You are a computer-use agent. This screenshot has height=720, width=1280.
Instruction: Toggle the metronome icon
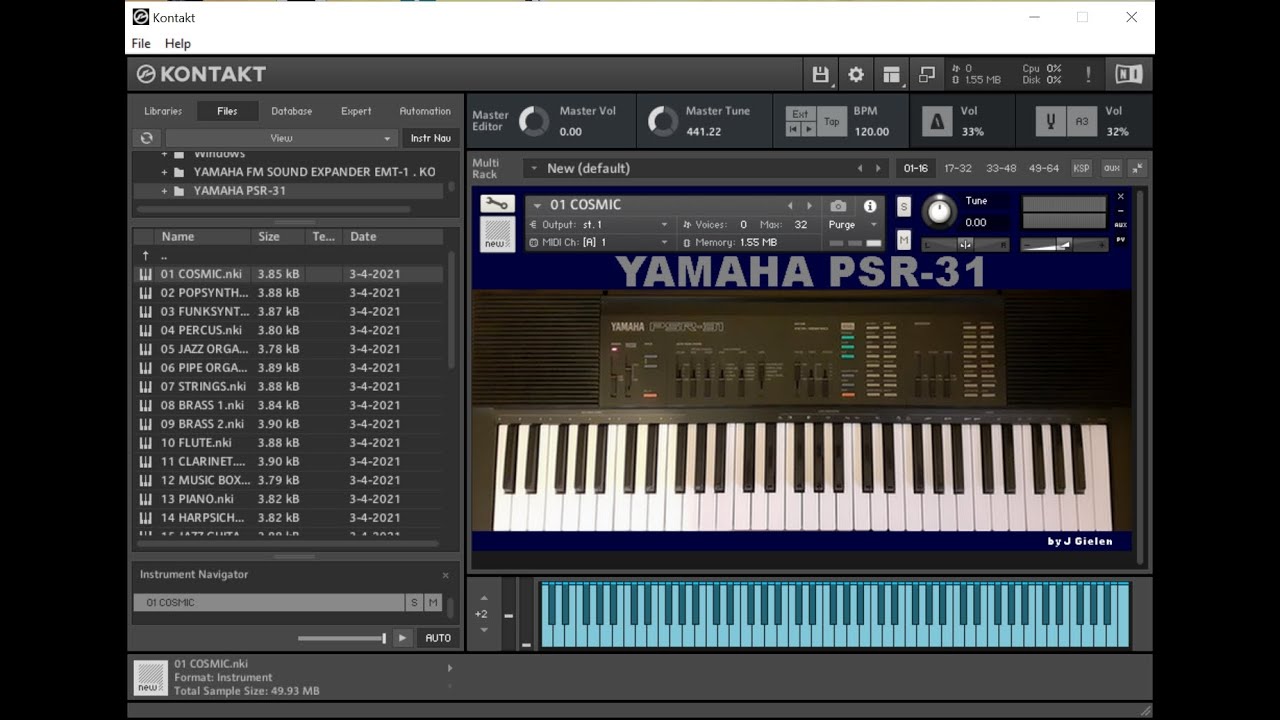(937, 121)
